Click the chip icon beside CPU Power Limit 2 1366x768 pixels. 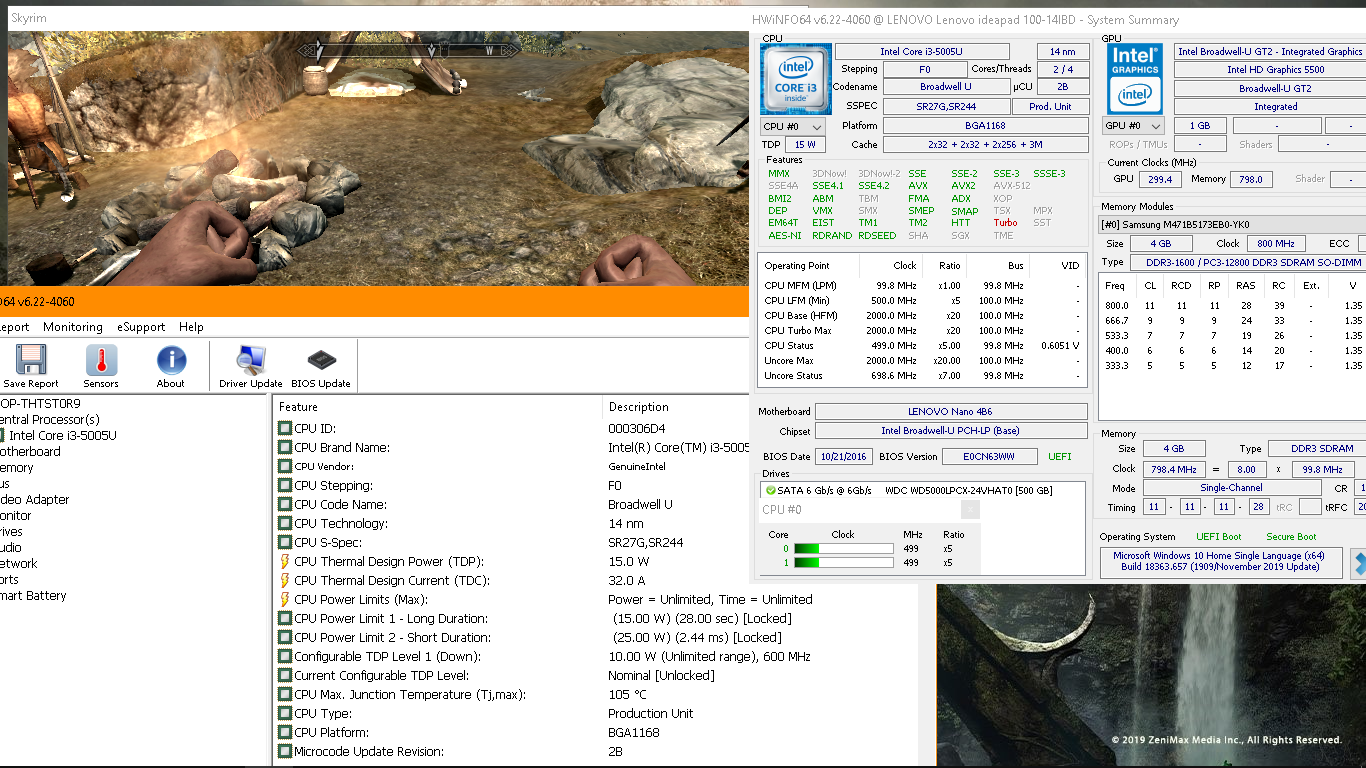coord(285,638)
